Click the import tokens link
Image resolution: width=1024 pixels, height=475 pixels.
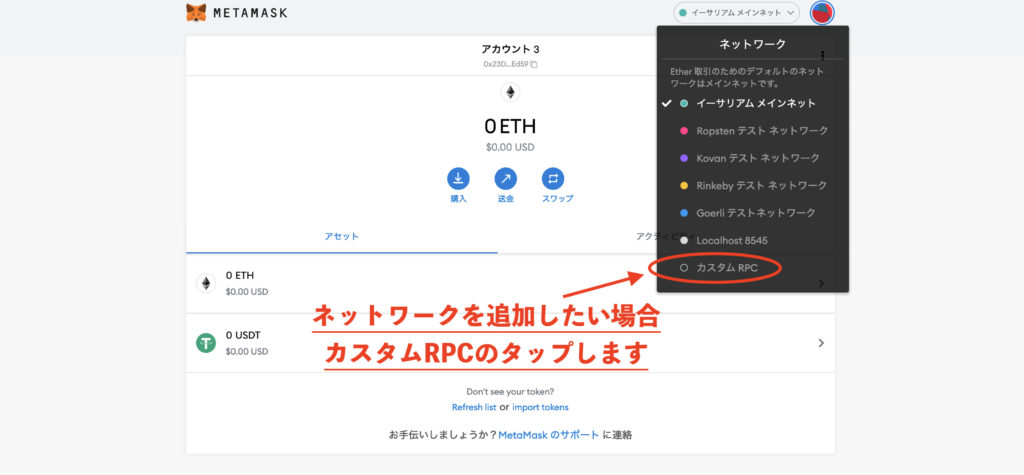click(x=540, y=407)
